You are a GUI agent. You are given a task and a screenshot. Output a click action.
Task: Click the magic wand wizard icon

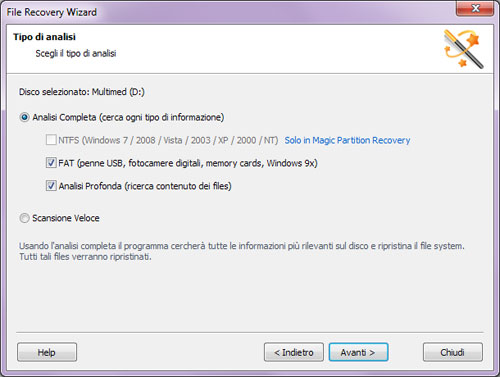click(464, 49)
